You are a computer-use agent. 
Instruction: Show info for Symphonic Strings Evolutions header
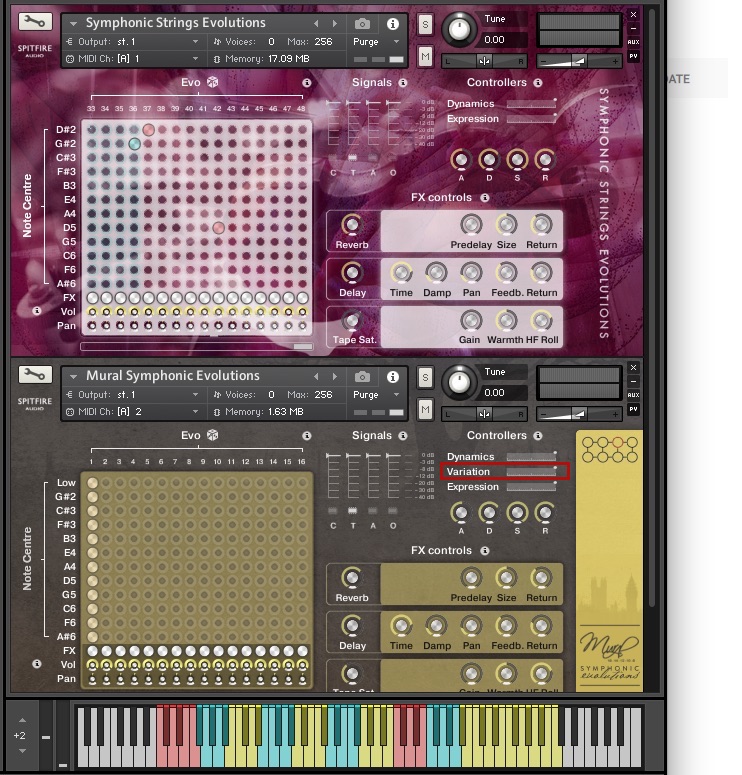tap(393, 24)
